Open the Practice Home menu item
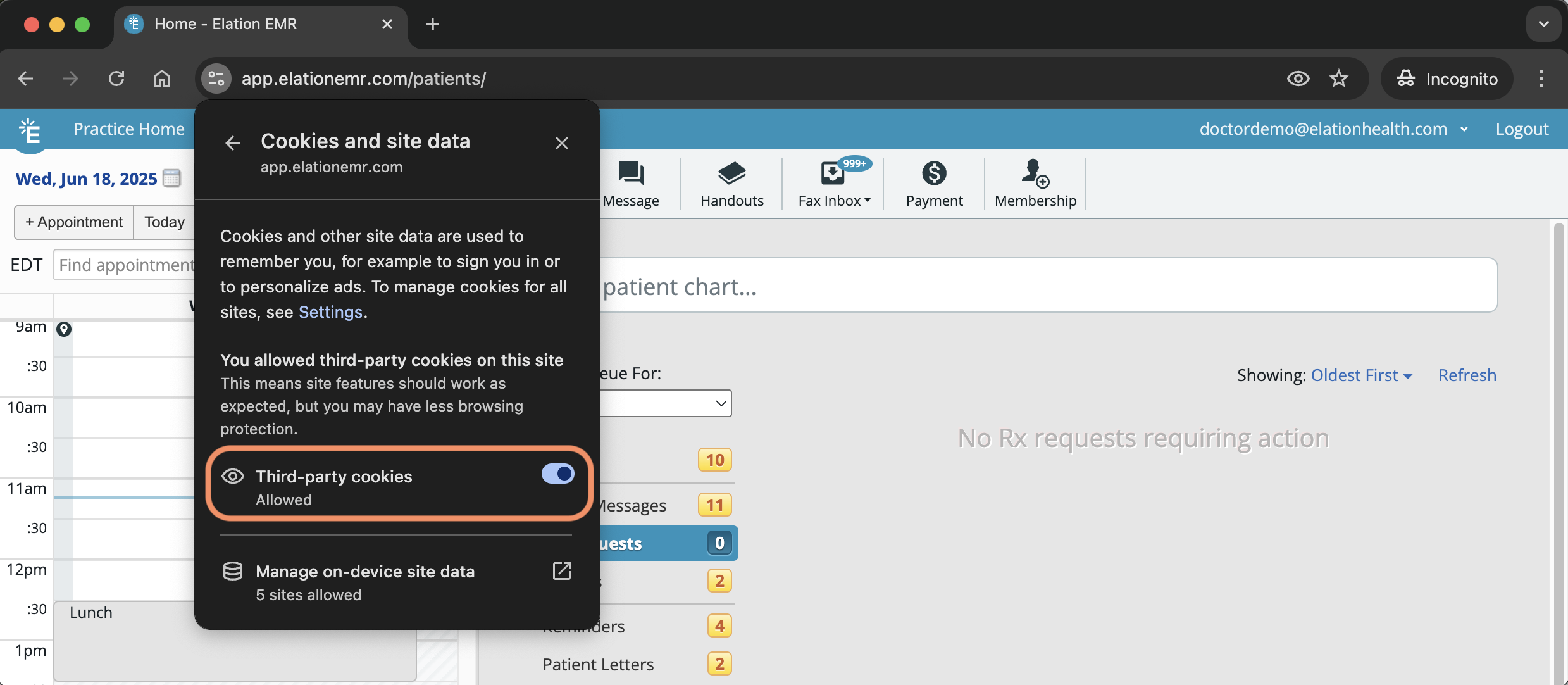The image size is (1568, 685). (129, 129)
